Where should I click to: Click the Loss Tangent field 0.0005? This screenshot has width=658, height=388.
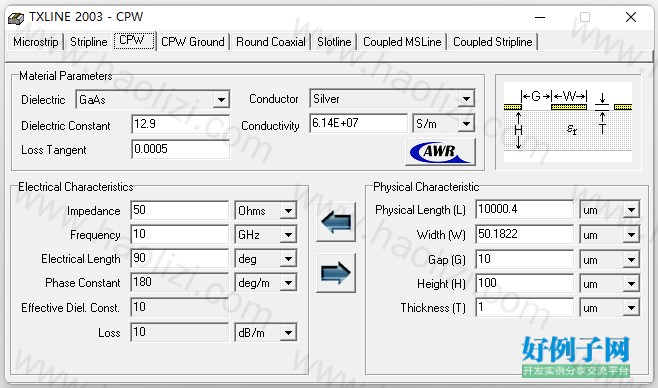coord(180,149)
